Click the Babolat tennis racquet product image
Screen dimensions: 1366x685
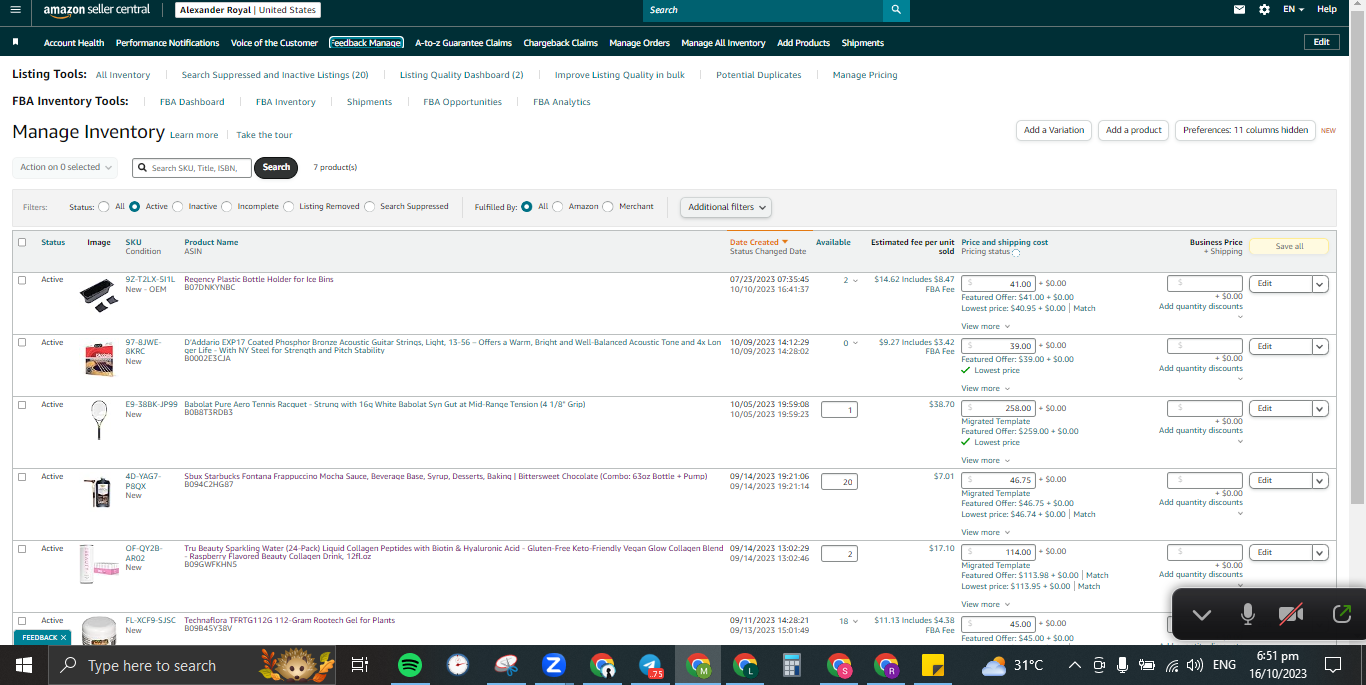(99, 420)
